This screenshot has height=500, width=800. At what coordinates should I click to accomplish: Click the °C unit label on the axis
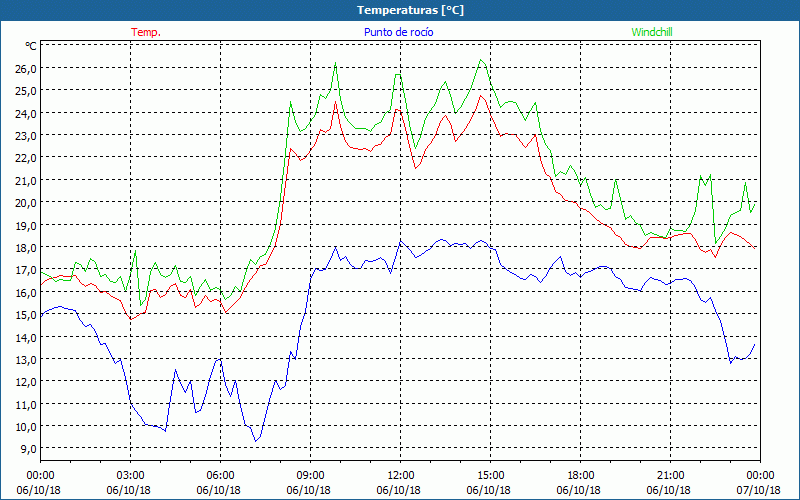[31, 46]
